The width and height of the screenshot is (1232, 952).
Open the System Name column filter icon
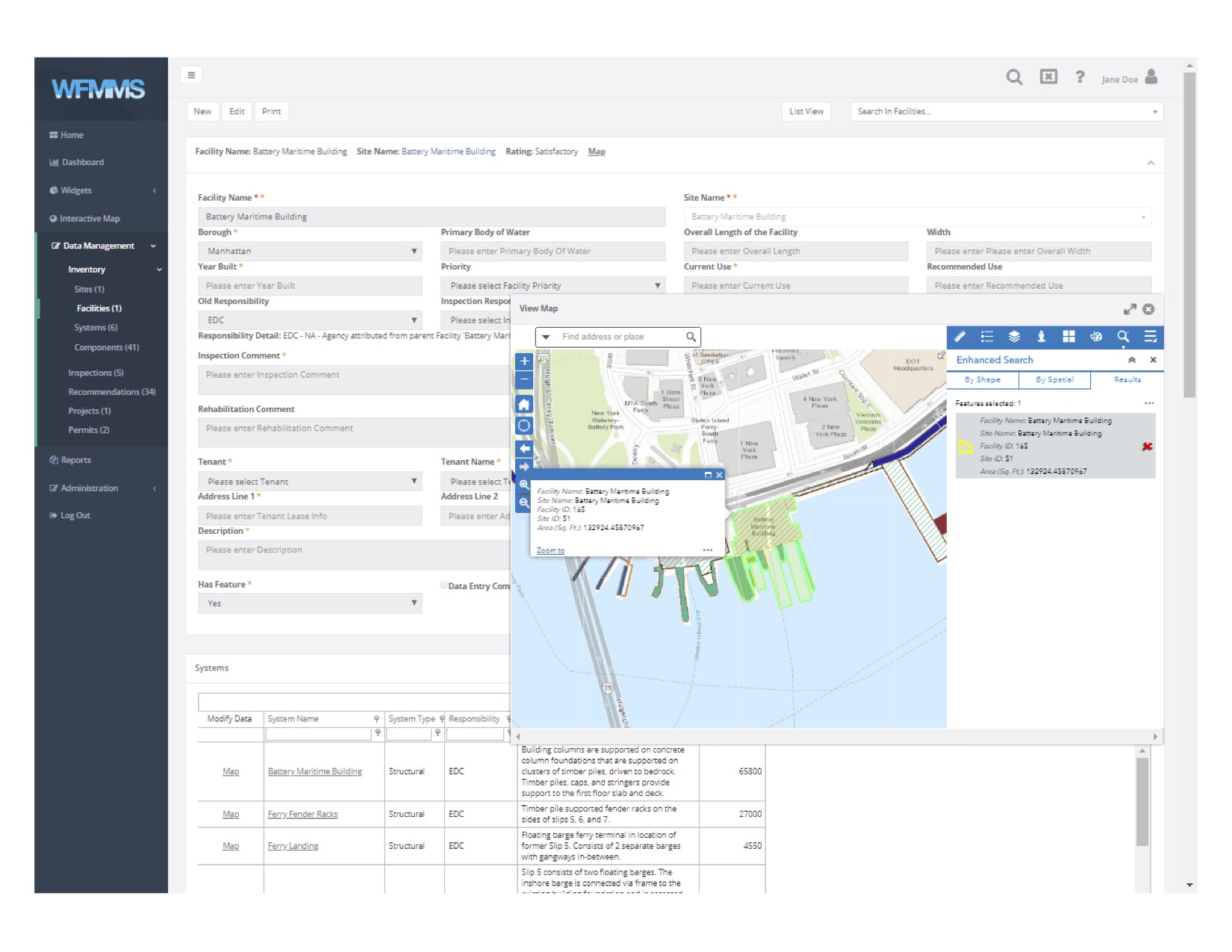click(376, 719)
